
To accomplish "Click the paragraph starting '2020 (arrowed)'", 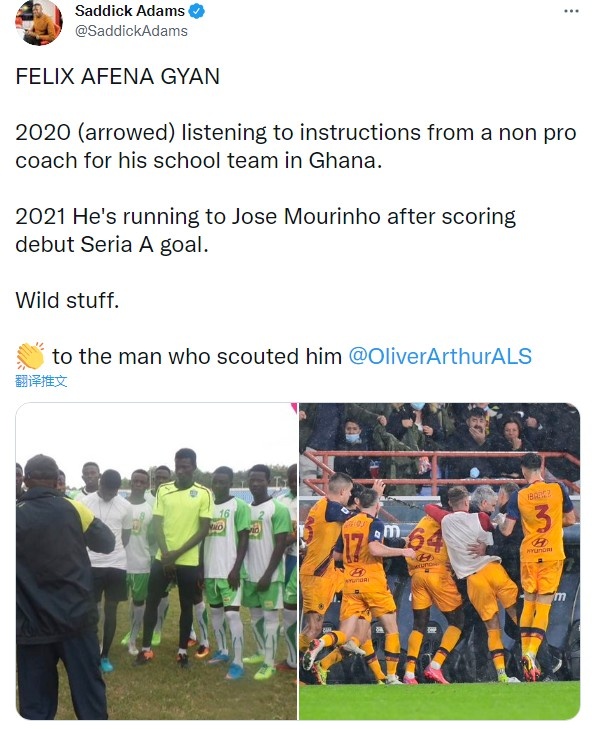I will (x=296, y=146).
